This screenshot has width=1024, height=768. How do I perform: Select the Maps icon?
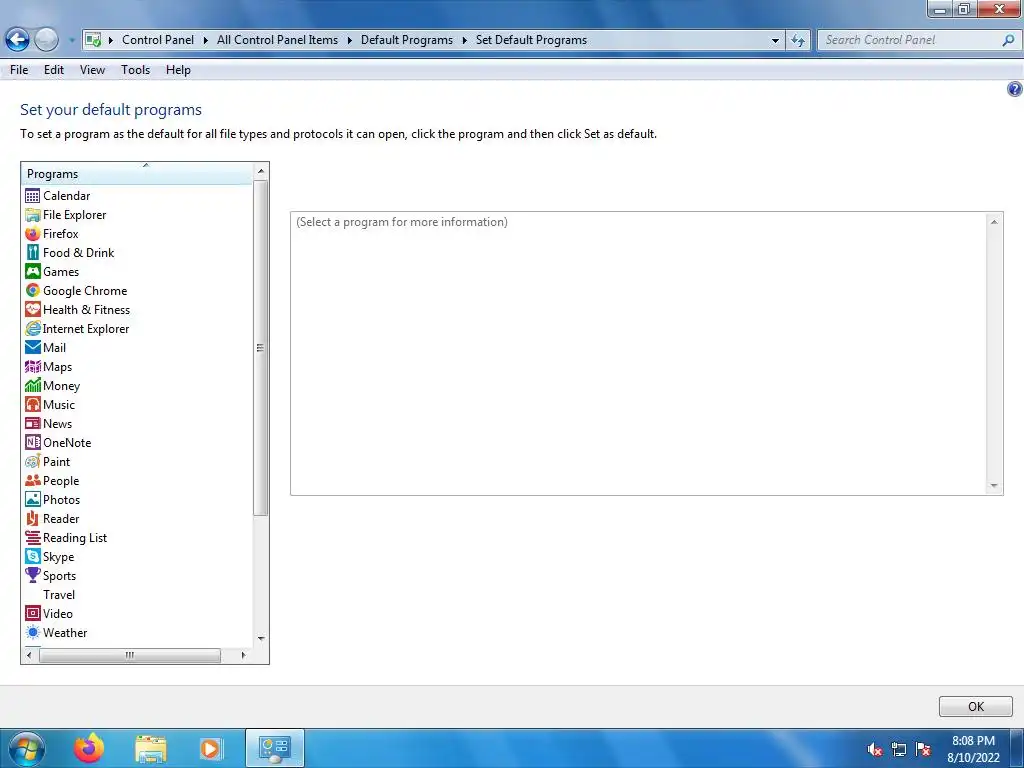pos(32,367)
